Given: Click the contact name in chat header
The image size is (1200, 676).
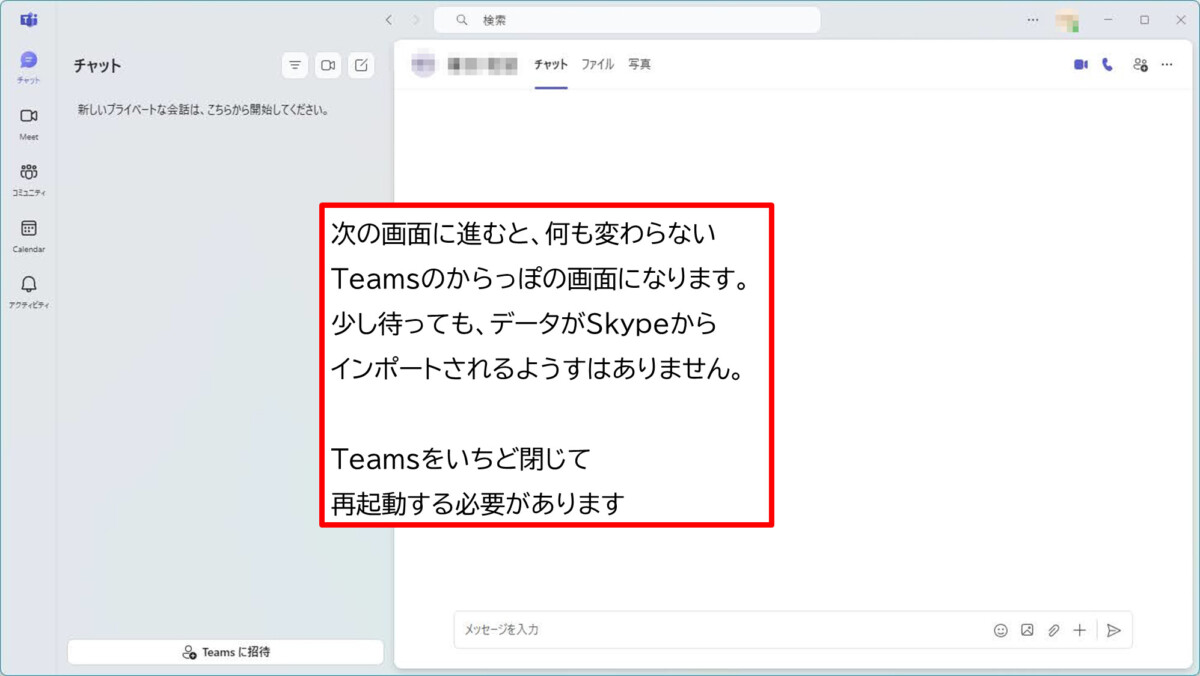Looking at the screenshot, I should 483,65.
